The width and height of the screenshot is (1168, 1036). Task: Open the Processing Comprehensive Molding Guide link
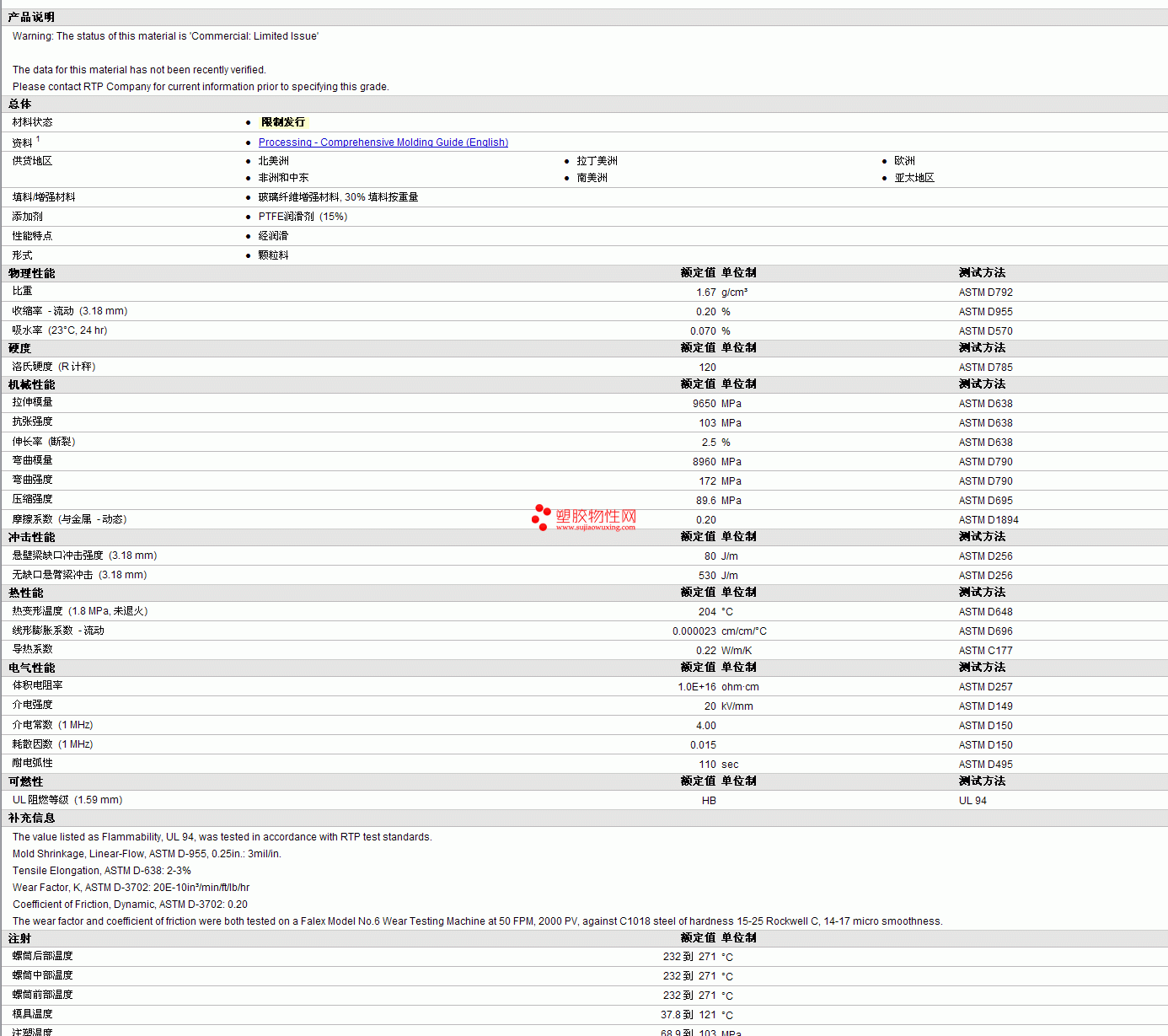383,142
